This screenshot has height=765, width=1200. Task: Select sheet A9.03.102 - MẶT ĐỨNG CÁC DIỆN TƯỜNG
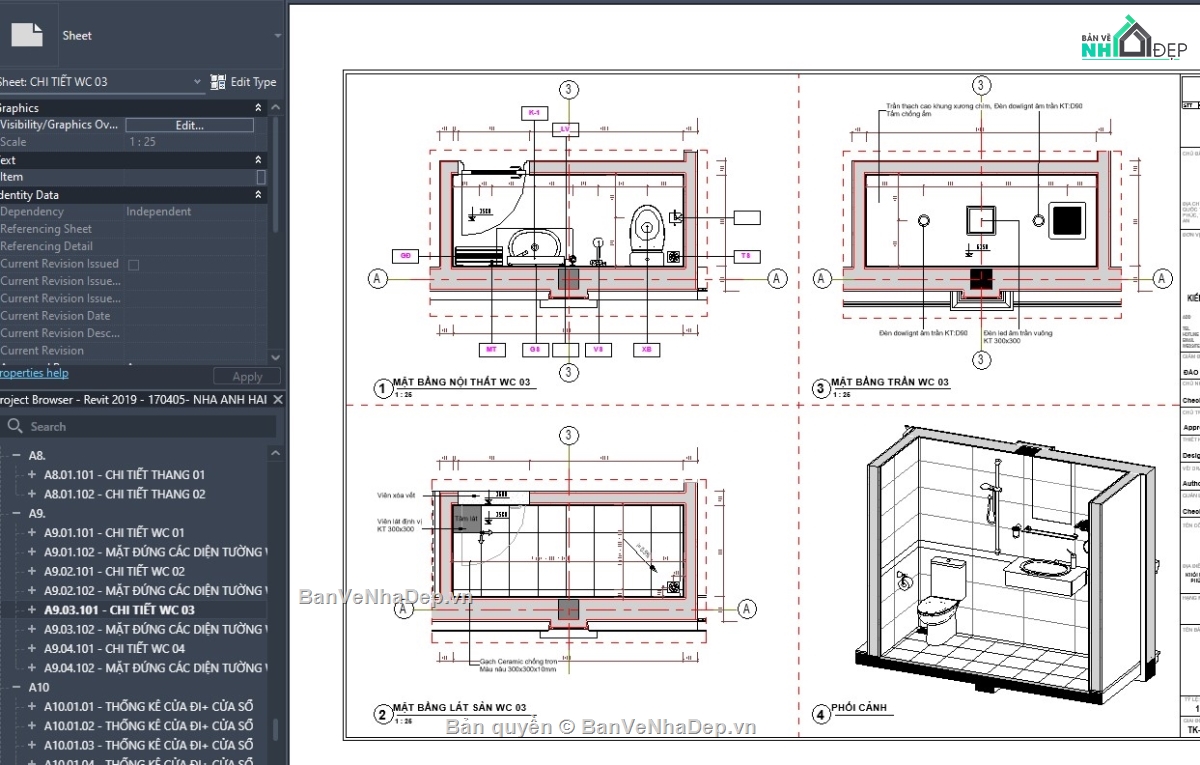click(x=156, y=629)
